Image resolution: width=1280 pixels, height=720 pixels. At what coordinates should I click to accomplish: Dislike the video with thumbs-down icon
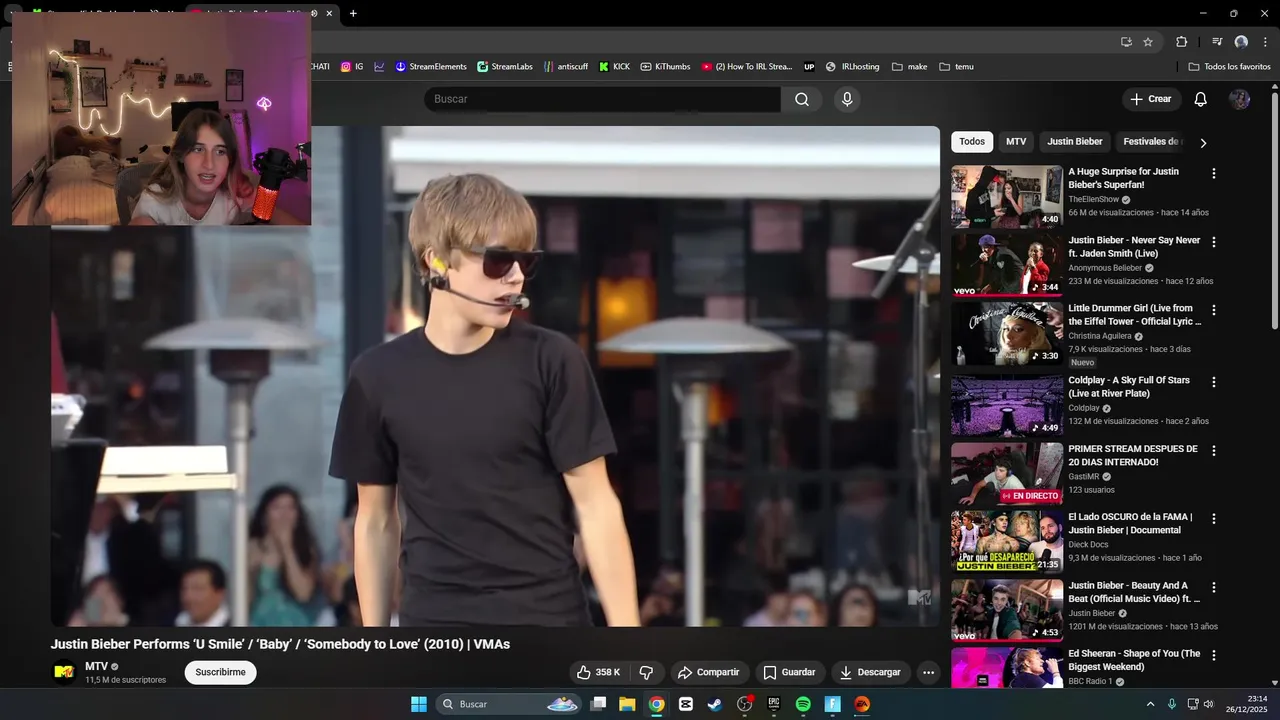pyautogui.click(x=646, y=672)
